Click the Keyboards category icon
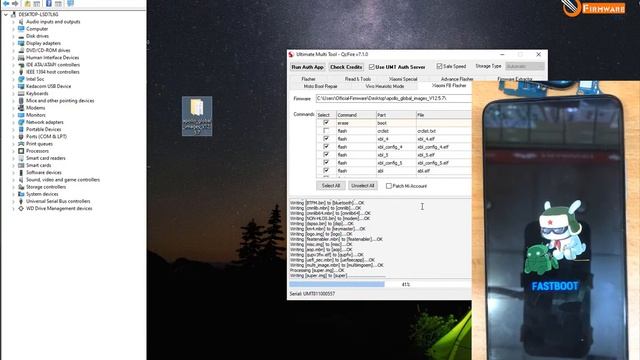Screen dimensions: 640x360 (x=21, y=93)
